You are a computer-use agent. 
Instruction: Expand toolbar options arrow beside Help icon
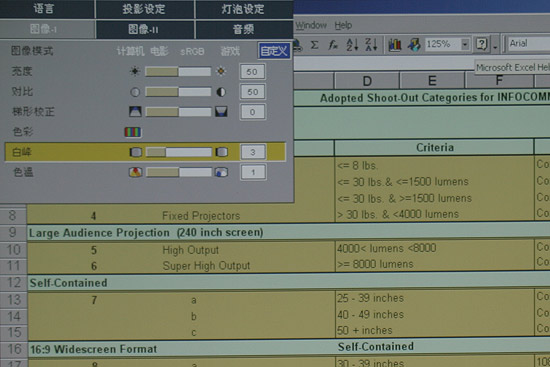[495, 45]
